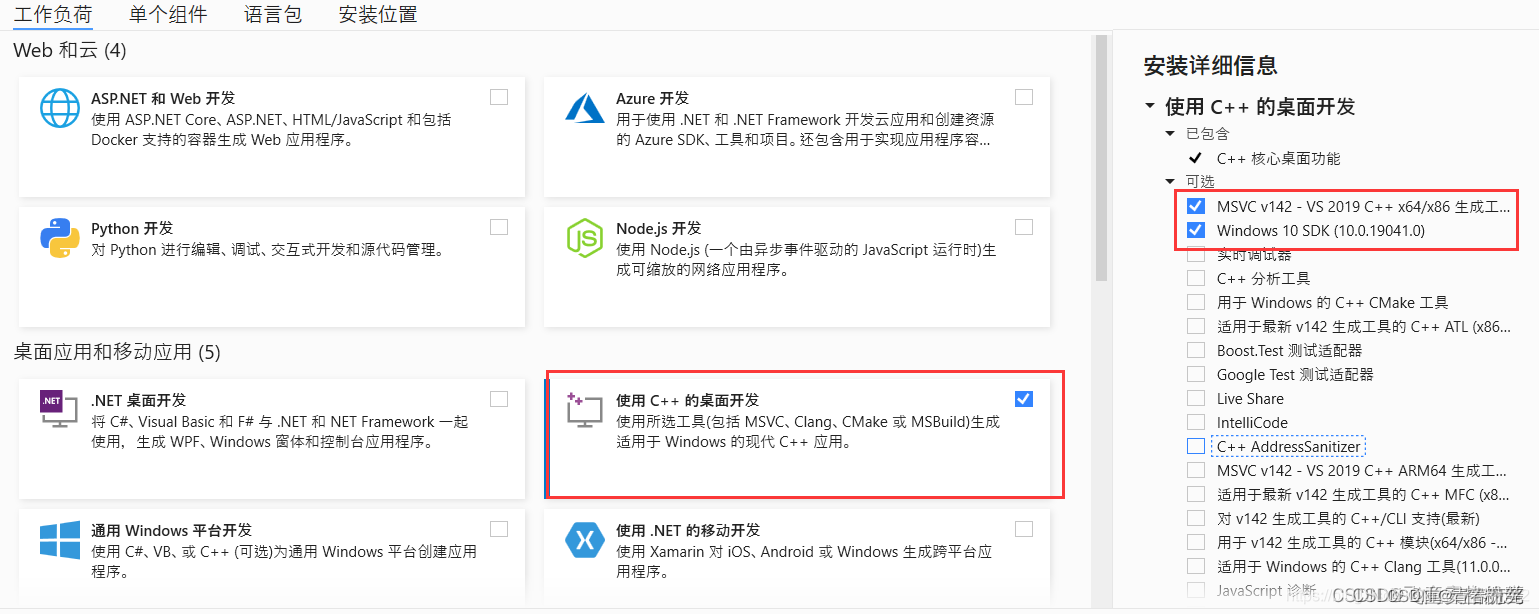Image resolution: width=1539 pixels, height=614 pixels.
Task: Click 桌面应用和移动应用 (5) category heading
Action: tap(117, 352)
